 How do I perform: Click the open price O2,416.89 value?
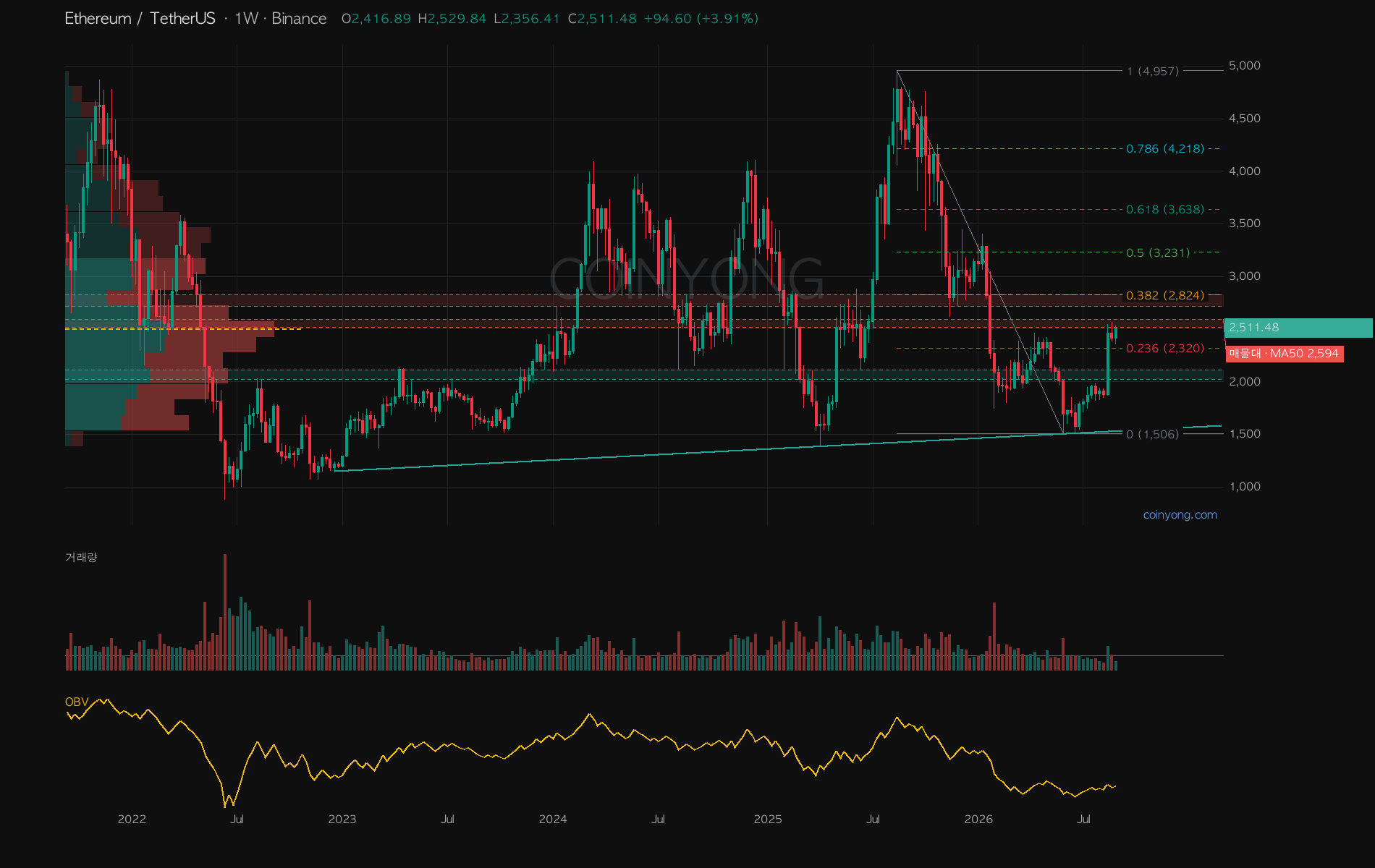[376, 19]
